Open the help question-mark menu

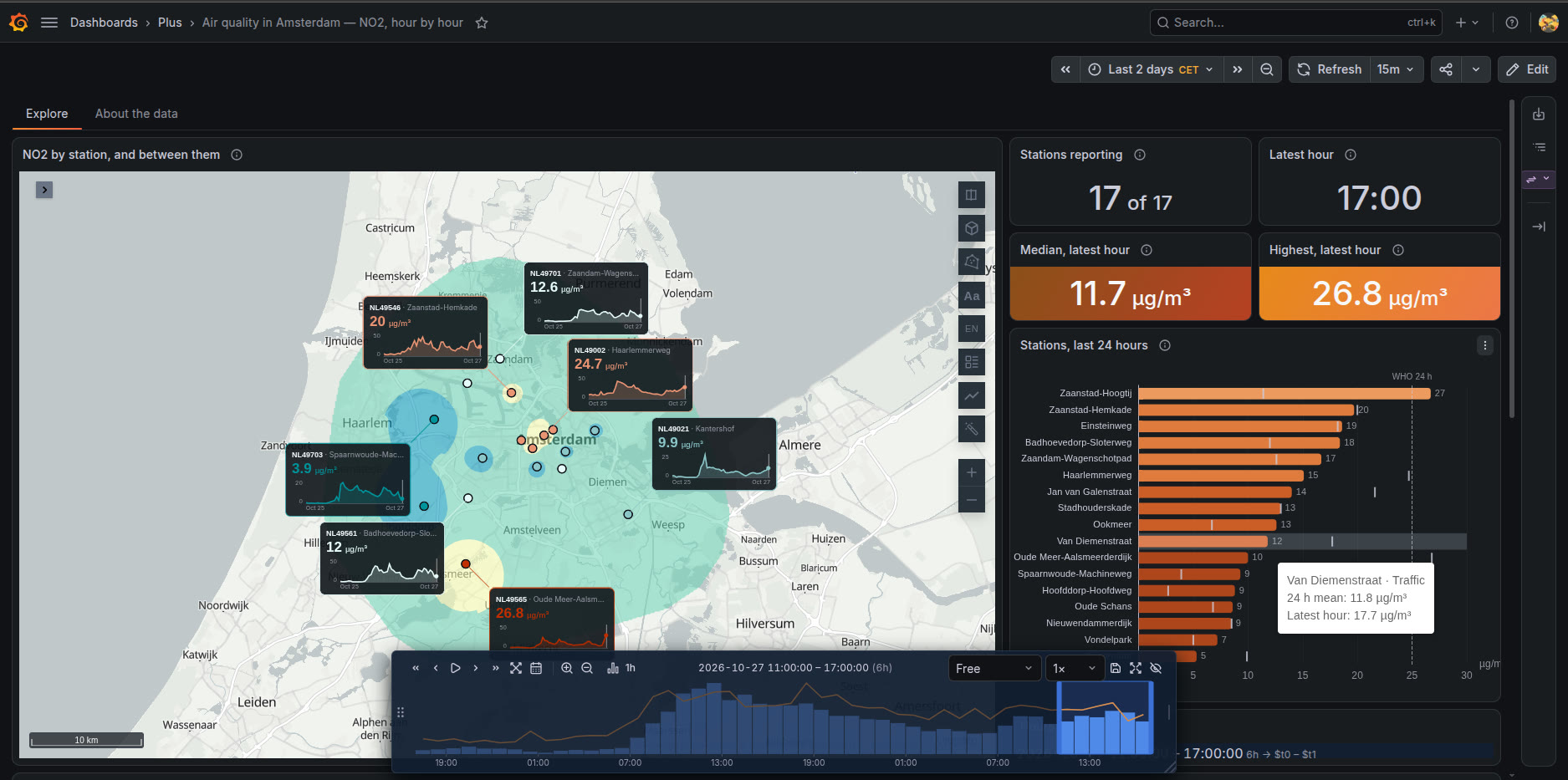pyautogui.click(x=1512, y=23)
